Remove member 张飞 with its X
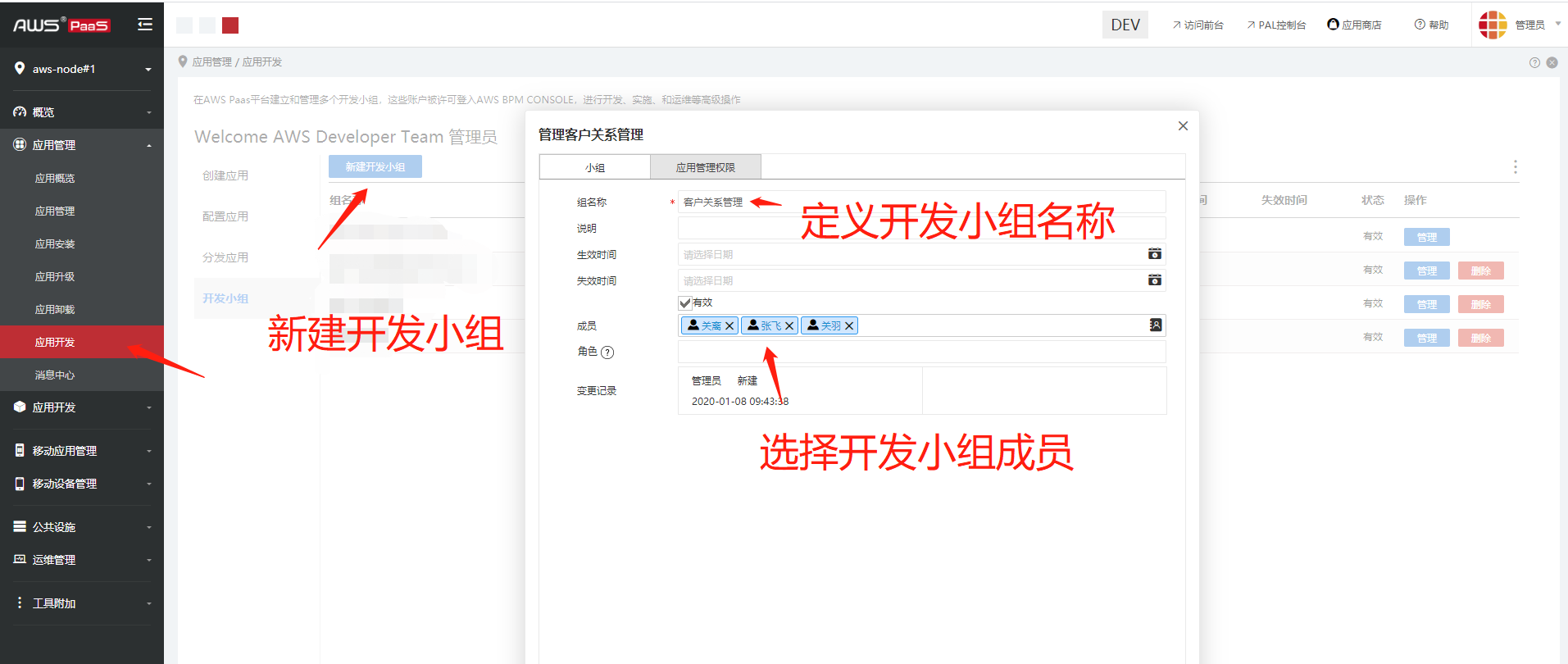This screenshot has height=664, width=1568. tap(789, 326)
